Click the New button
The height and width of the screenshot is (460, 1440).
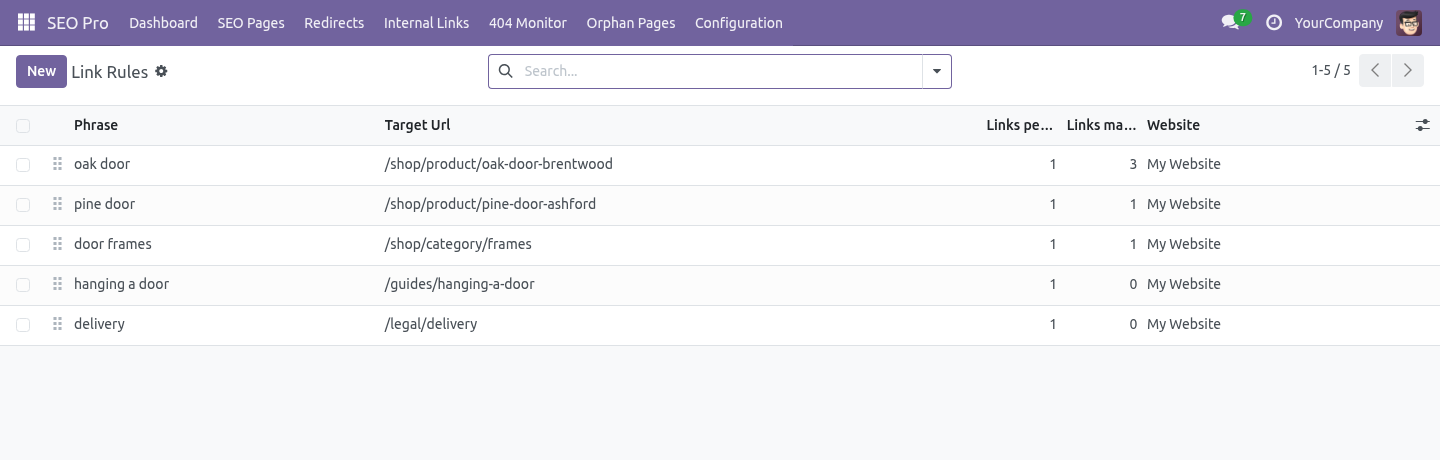pyautogui.click(x=41, y=71)
